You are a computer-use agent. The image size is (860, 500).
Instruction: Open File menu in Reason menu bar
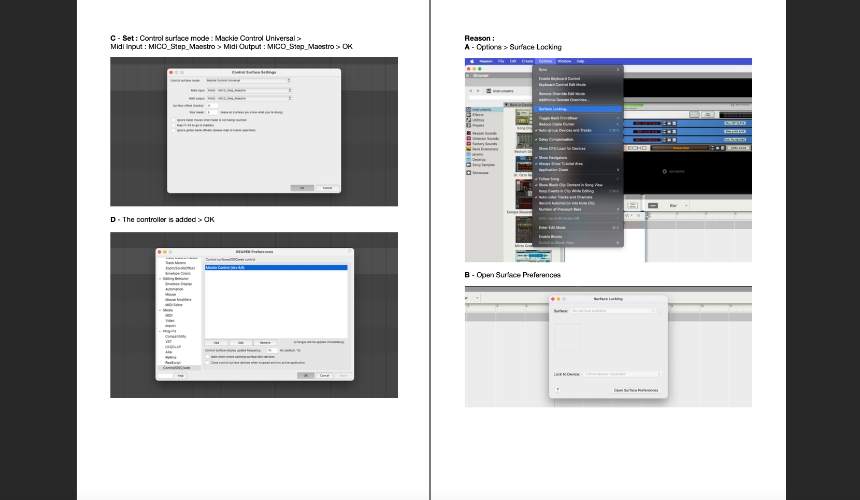click(501, 61)
